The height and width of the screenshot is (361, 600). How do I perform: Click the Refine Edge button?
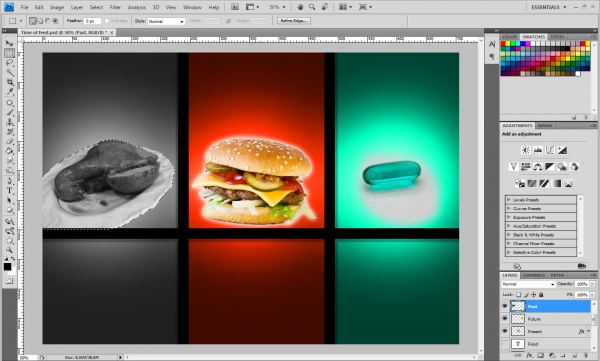coord(293,21)
